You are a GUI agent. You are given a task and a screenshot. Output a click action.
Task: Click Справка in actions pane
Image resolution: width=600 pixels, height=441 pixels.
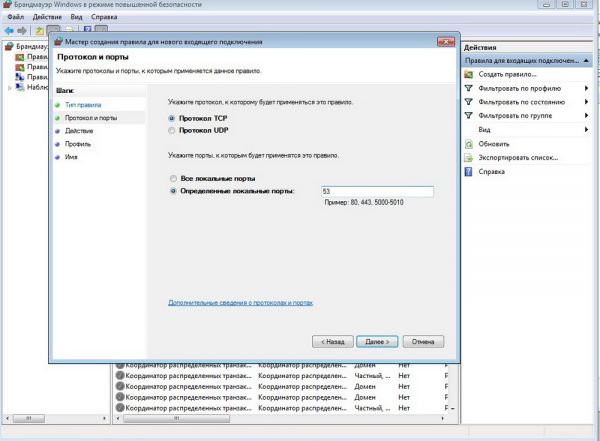491,172
